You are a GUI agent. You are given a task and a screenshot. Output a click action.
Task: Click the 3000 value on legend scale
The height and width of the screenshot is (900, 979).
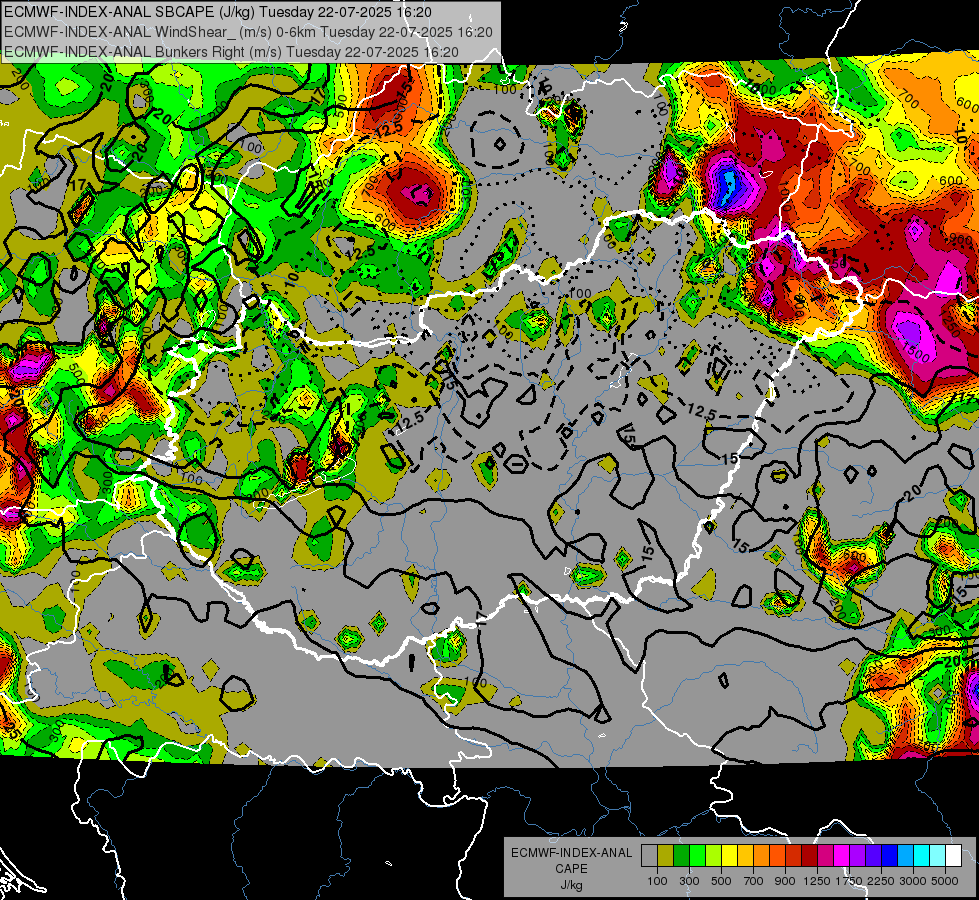913,881
